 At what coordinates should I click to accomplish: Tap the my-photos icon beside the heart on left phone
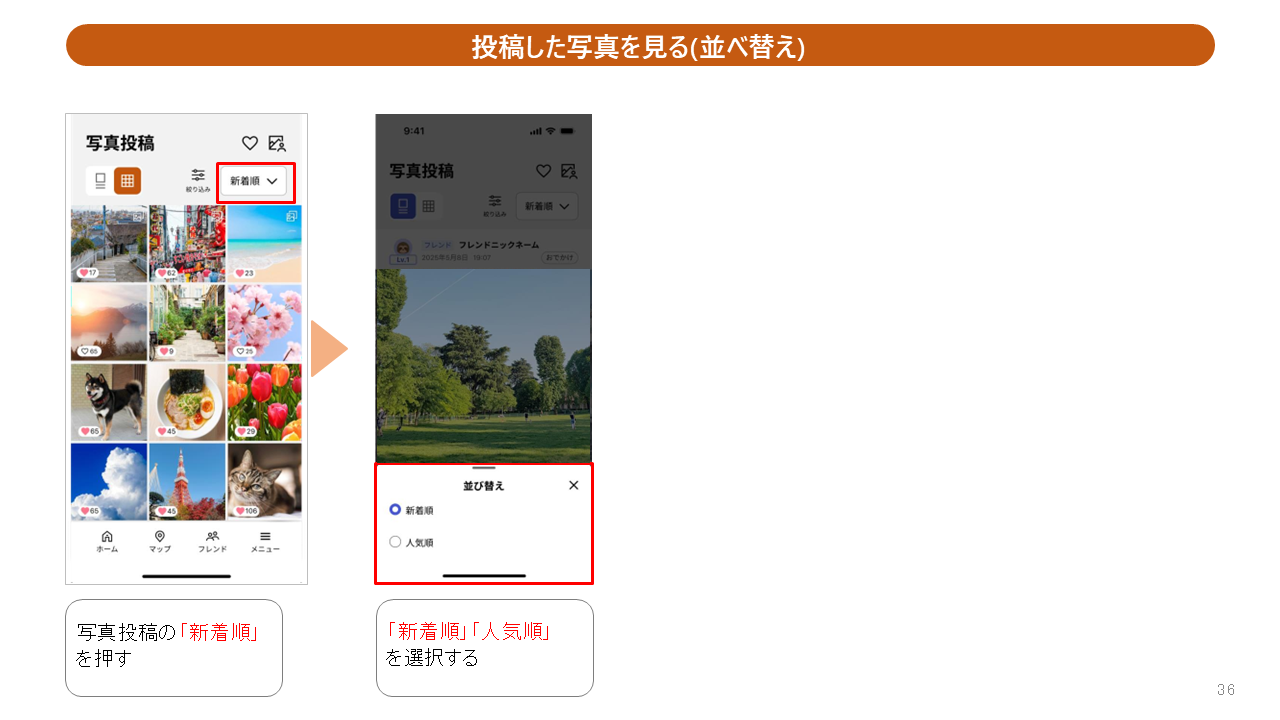click(277, 143)
